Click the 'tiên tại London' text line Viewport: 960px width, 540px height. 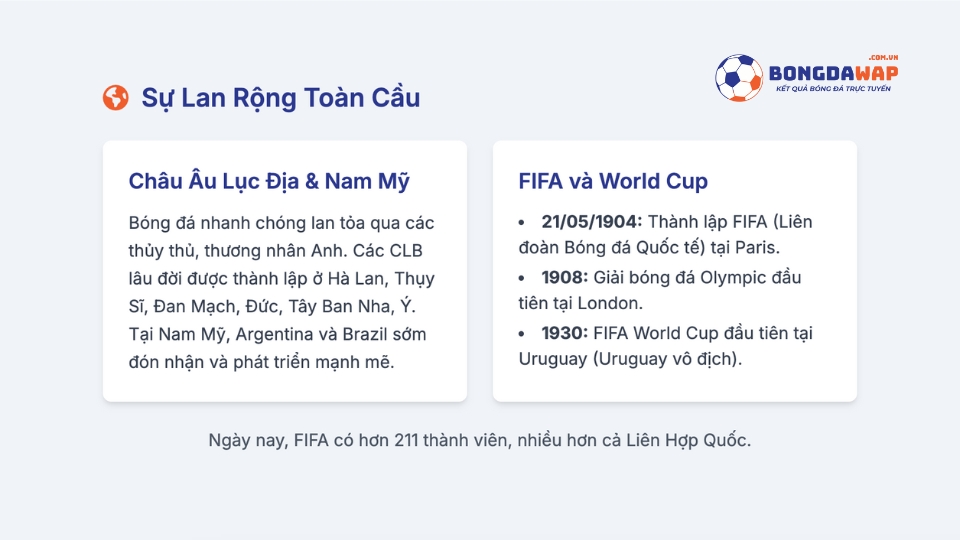pos(580,303)
